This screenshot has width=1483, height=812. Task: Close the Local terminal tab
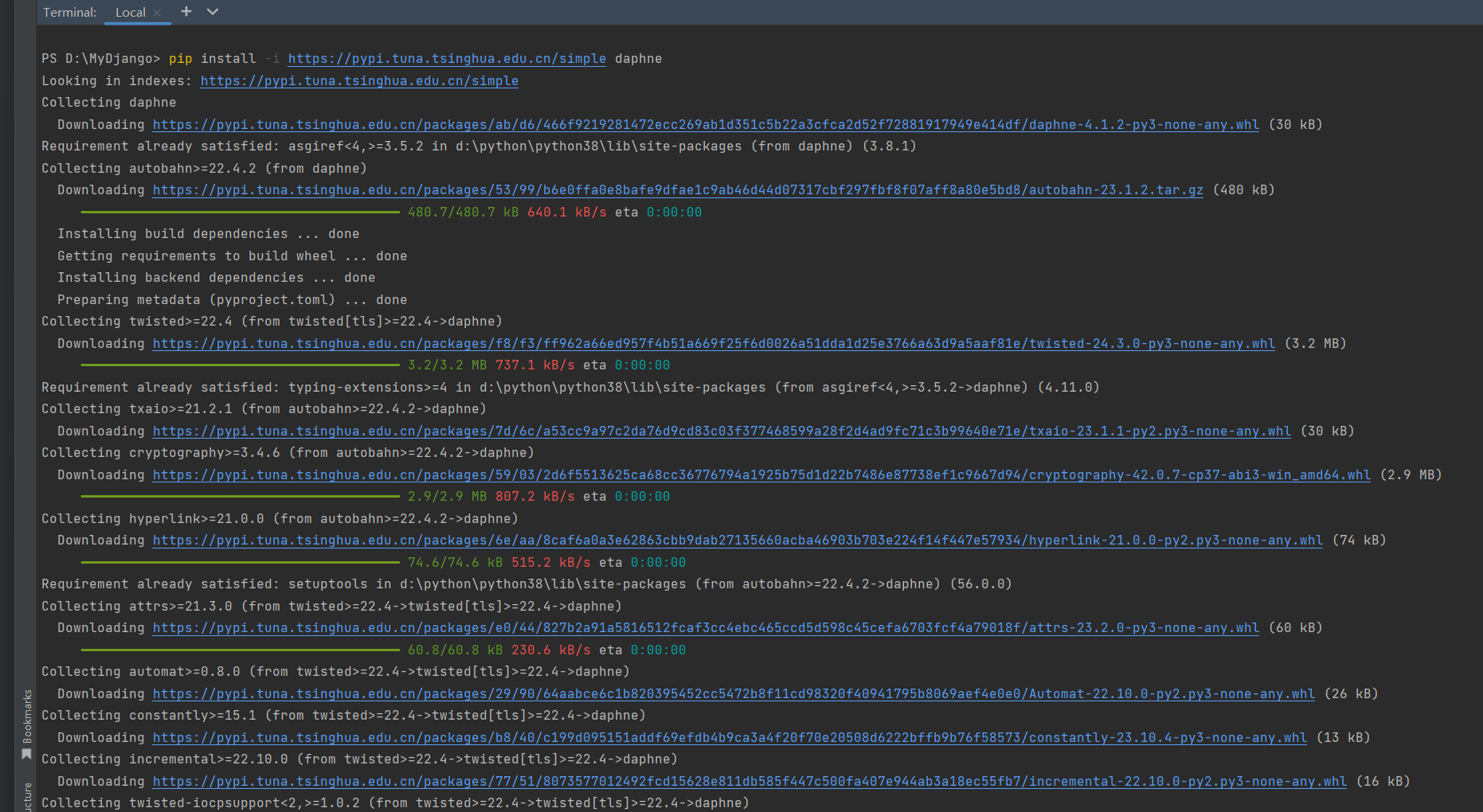click(x=158, y=12)
